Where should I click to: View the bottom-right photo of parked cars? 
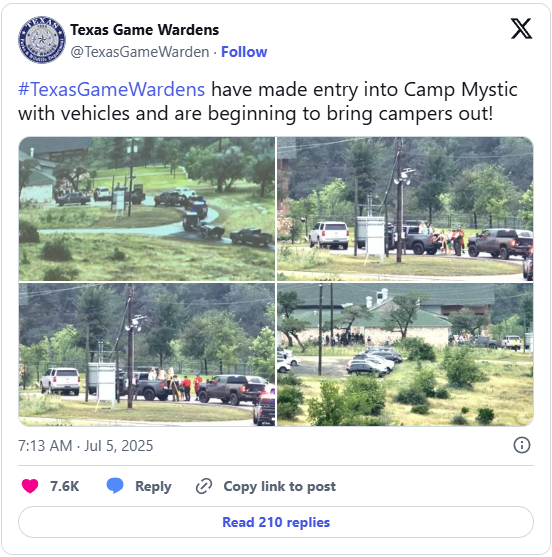coord(405,355)
